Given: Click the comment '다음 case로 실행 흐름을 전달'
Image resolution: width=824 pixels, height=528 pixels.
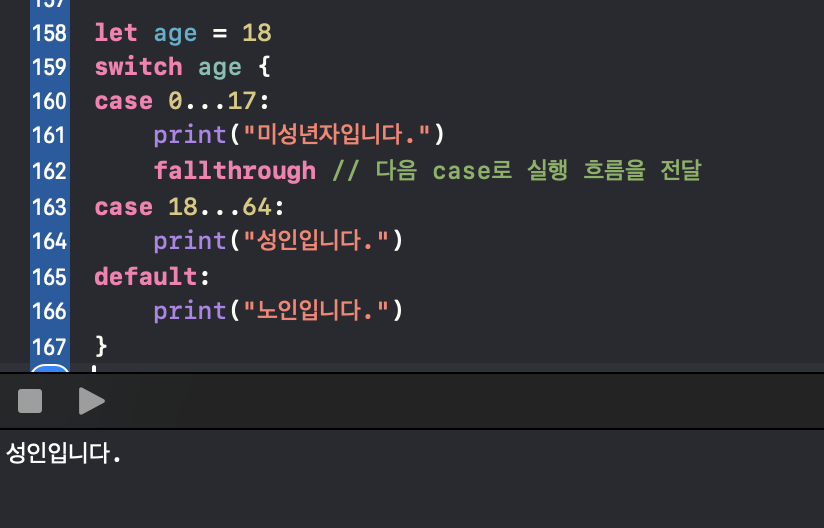Looking at the screenshot, I should pos(538,170).
